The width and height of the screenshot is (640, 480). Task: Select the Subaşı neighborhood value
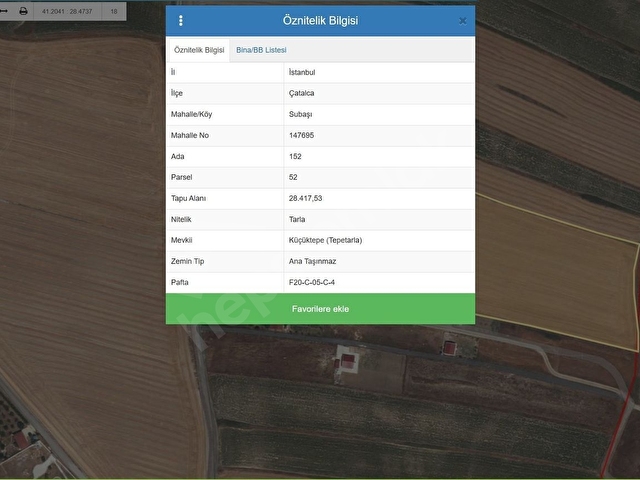click(x=300, y=114)
